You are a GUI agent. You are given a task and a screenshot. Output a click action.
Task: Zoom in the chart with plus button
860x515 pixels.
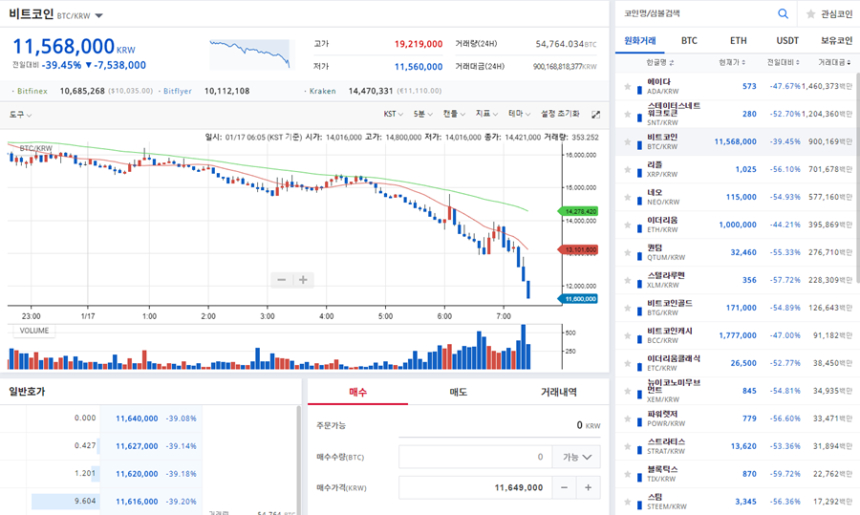pos(303,280)
